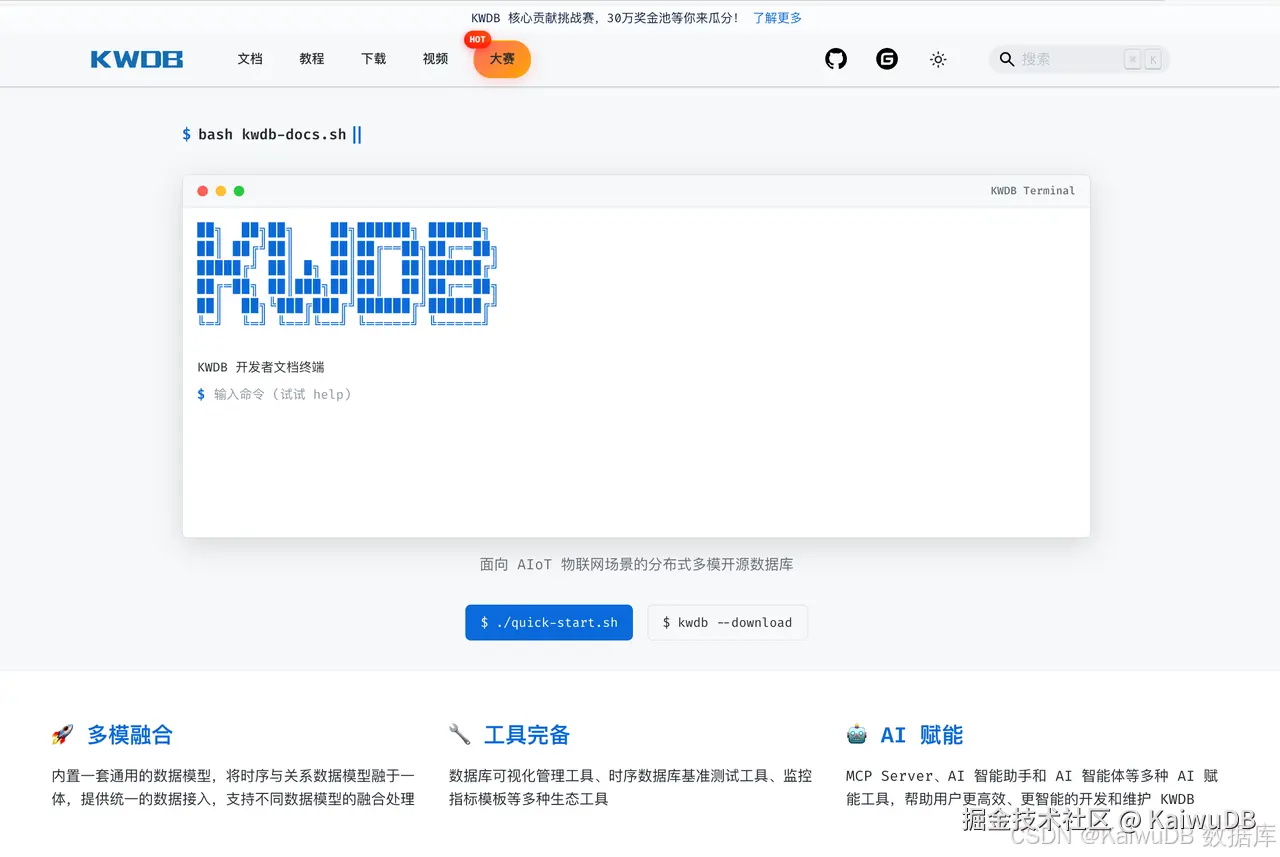
Task: Open the 文档 navigation menu
Action: tap(250, 59)
